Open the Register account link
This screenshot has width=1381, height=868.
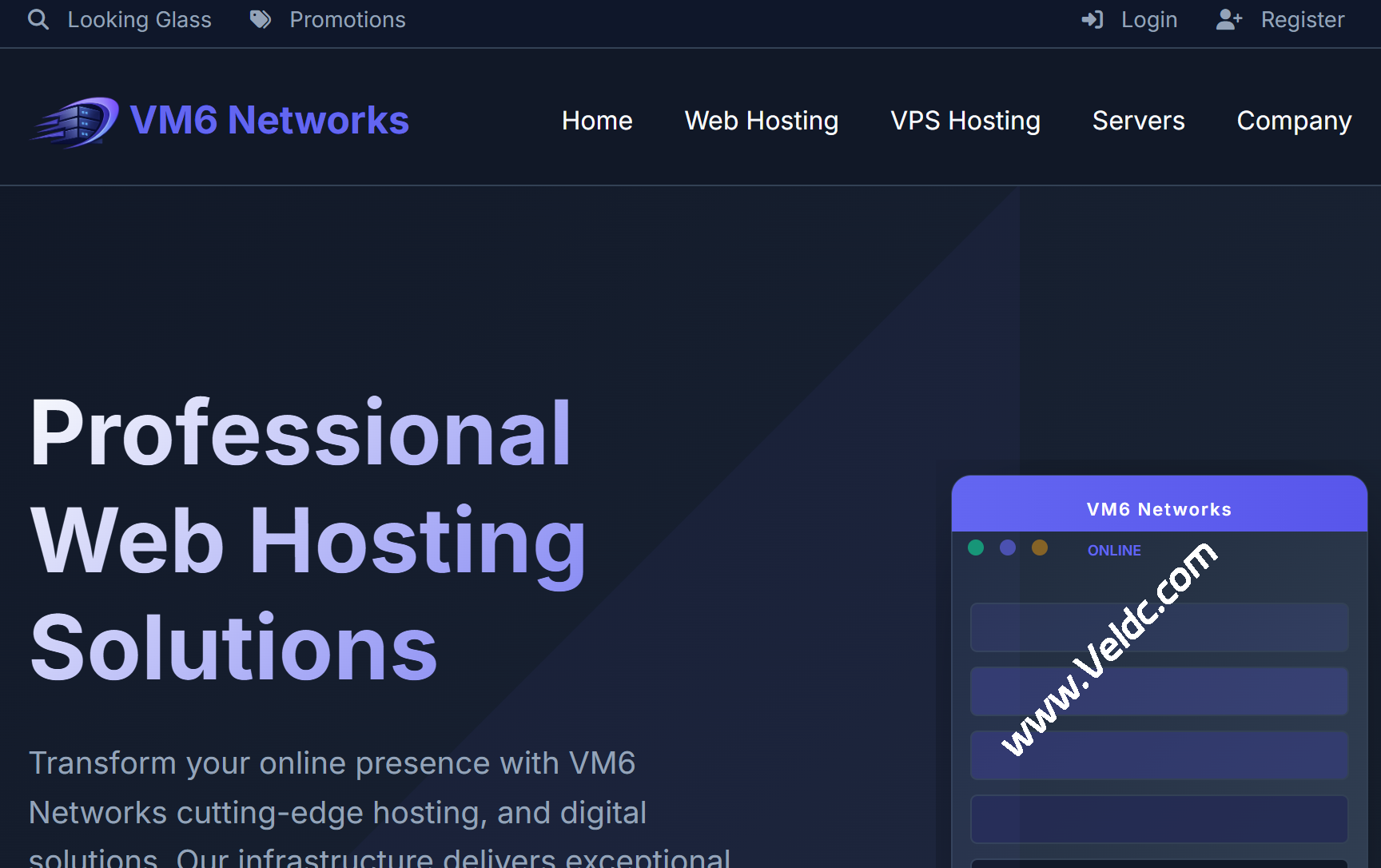[x=1302, y=19]
